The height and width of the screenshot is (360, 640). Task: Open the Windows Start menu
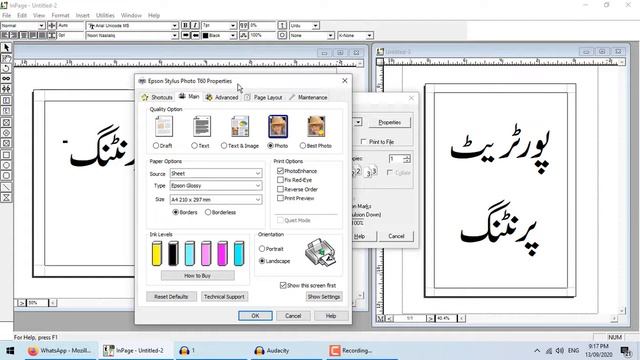pyautogui.click(x=10, y=351)
